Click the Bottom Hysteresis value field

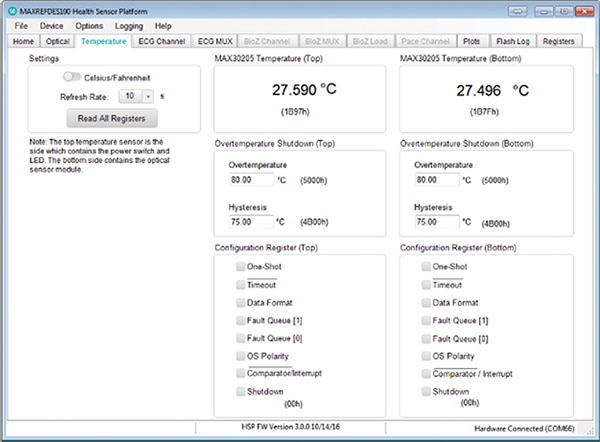tap(436, 222)
